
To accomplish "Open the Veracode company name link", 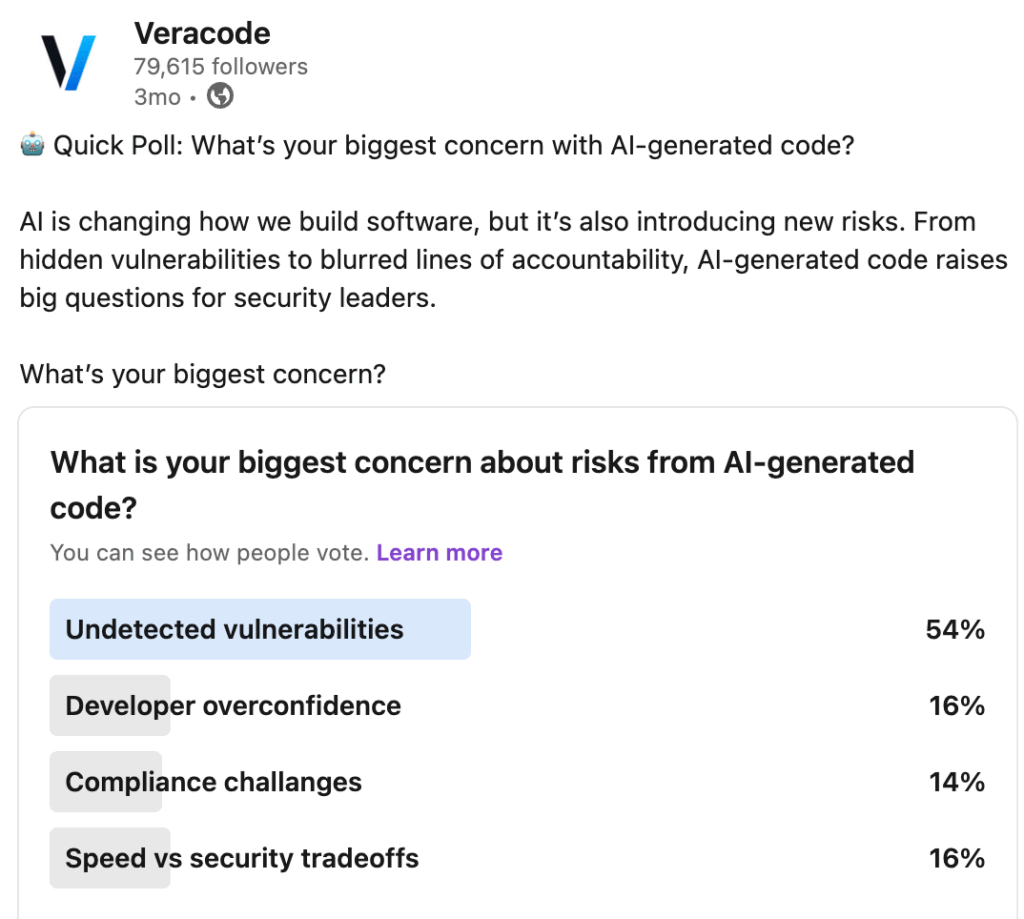I will pyautogui.click(x=202, y=33).
